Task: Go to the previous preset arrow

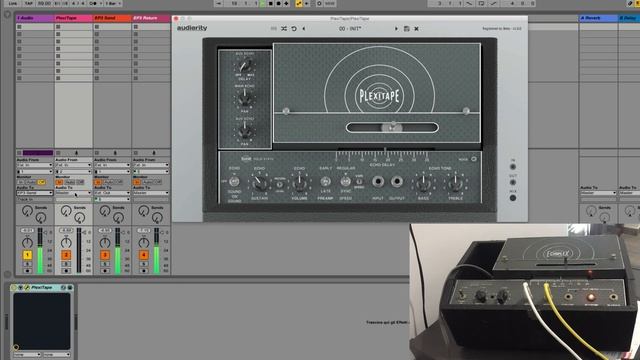Action: point(304,29)
